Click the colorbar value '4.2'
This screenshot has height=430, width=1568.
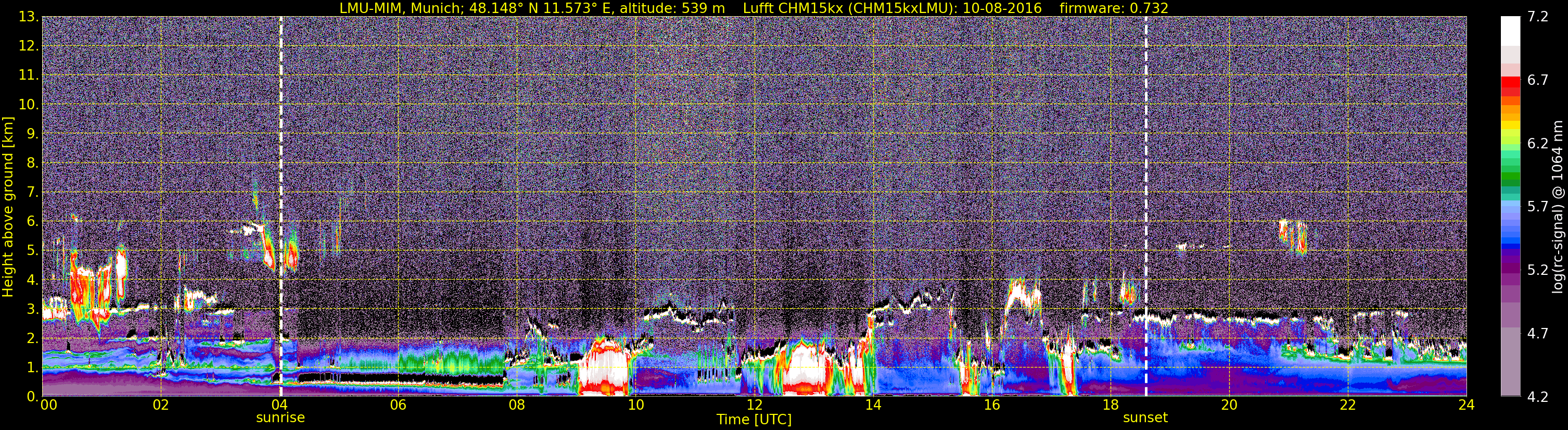[1538, 397]
